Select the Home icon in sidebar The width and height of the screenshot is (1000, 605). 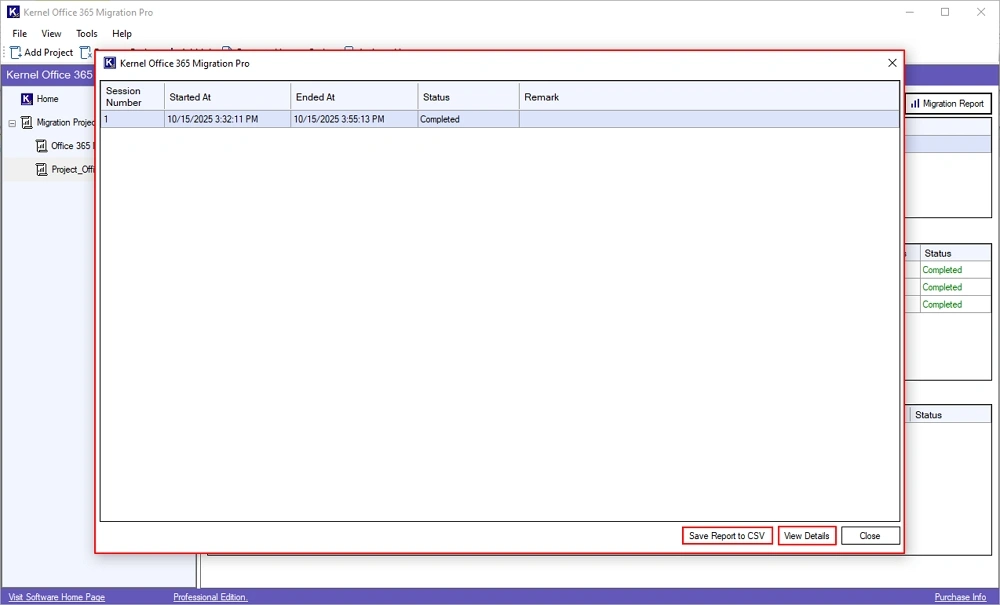click(27, 99)
